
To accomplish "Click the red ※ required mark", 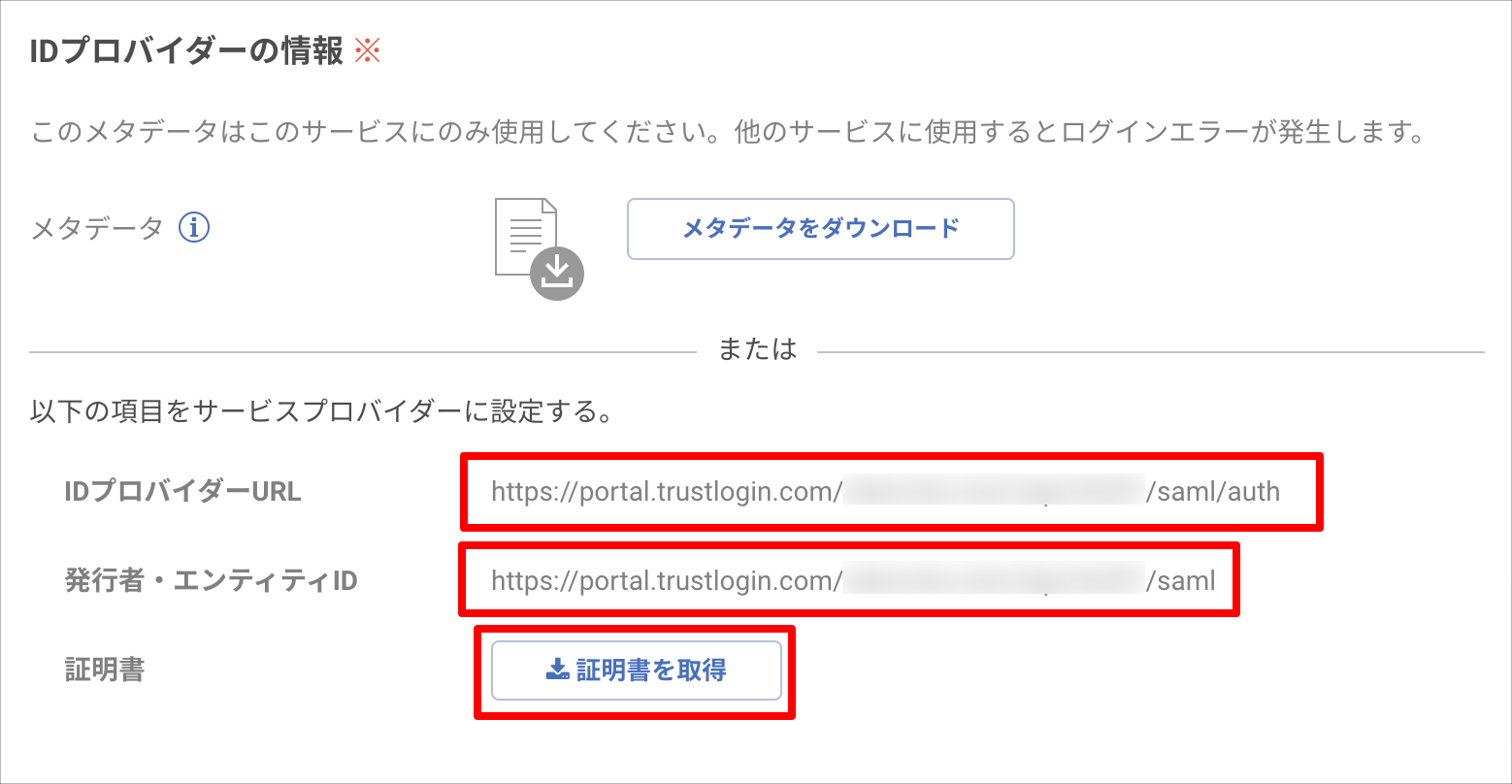I will click(x=368, y=50).
